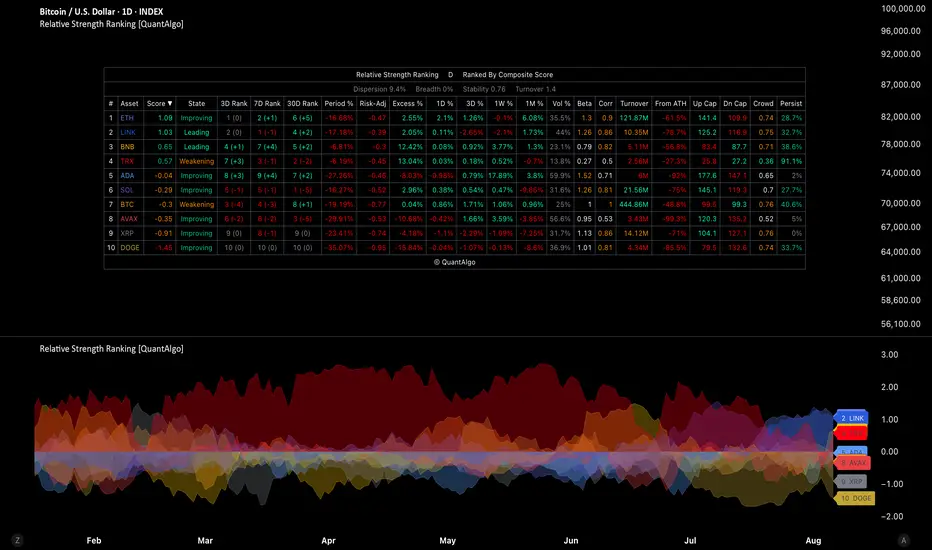Click the Persist column header

(x=791, y=103)
